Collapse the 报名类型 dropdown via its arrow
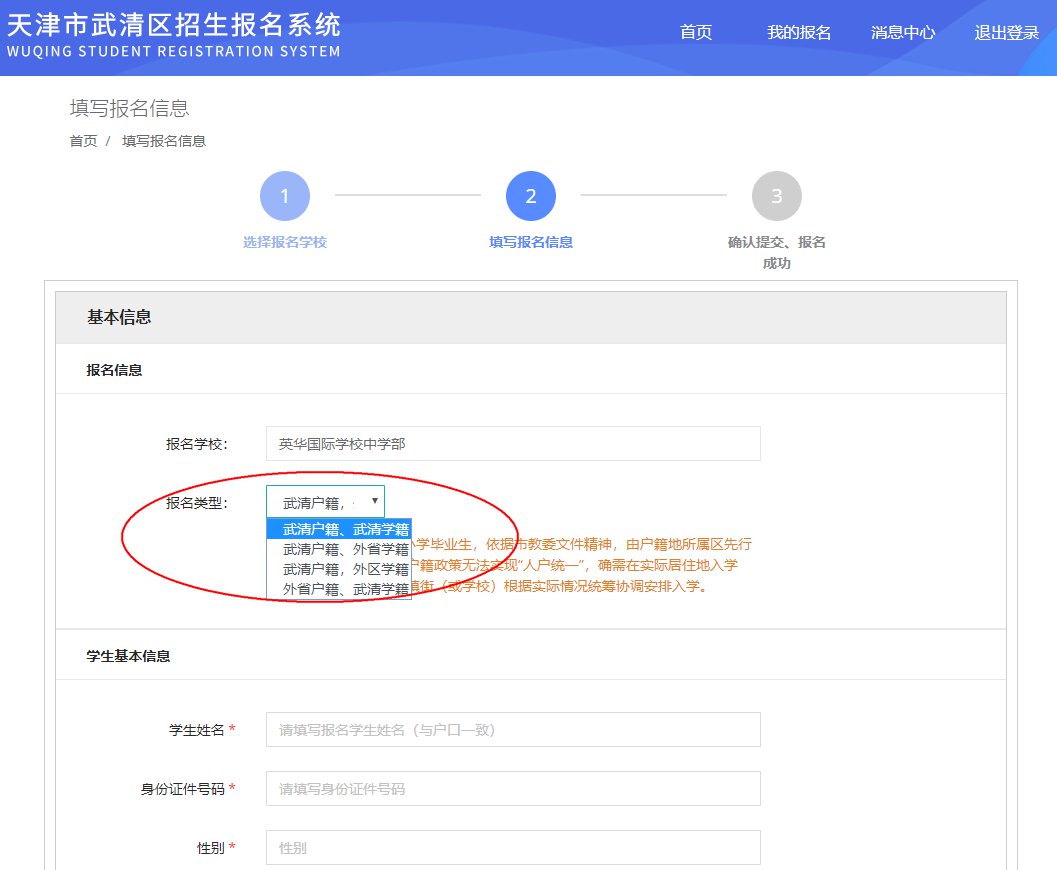The height and width of the screenshot is (870, 1057). click(x=374, y=501)
